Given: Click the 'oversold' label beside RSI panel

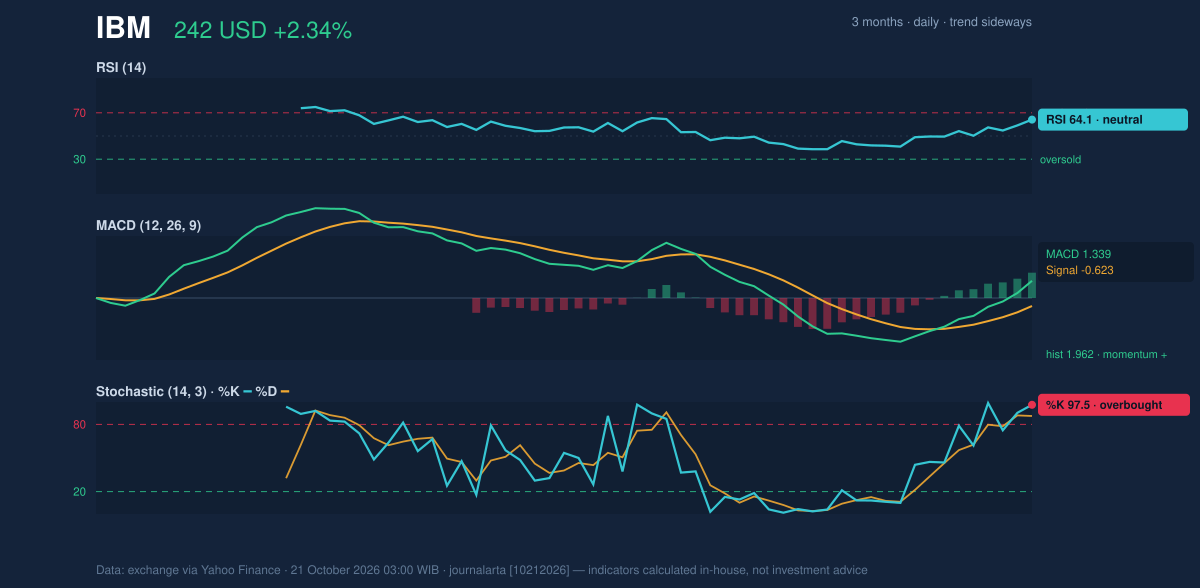Looking at the screenshot, I should pos(1060,159).
